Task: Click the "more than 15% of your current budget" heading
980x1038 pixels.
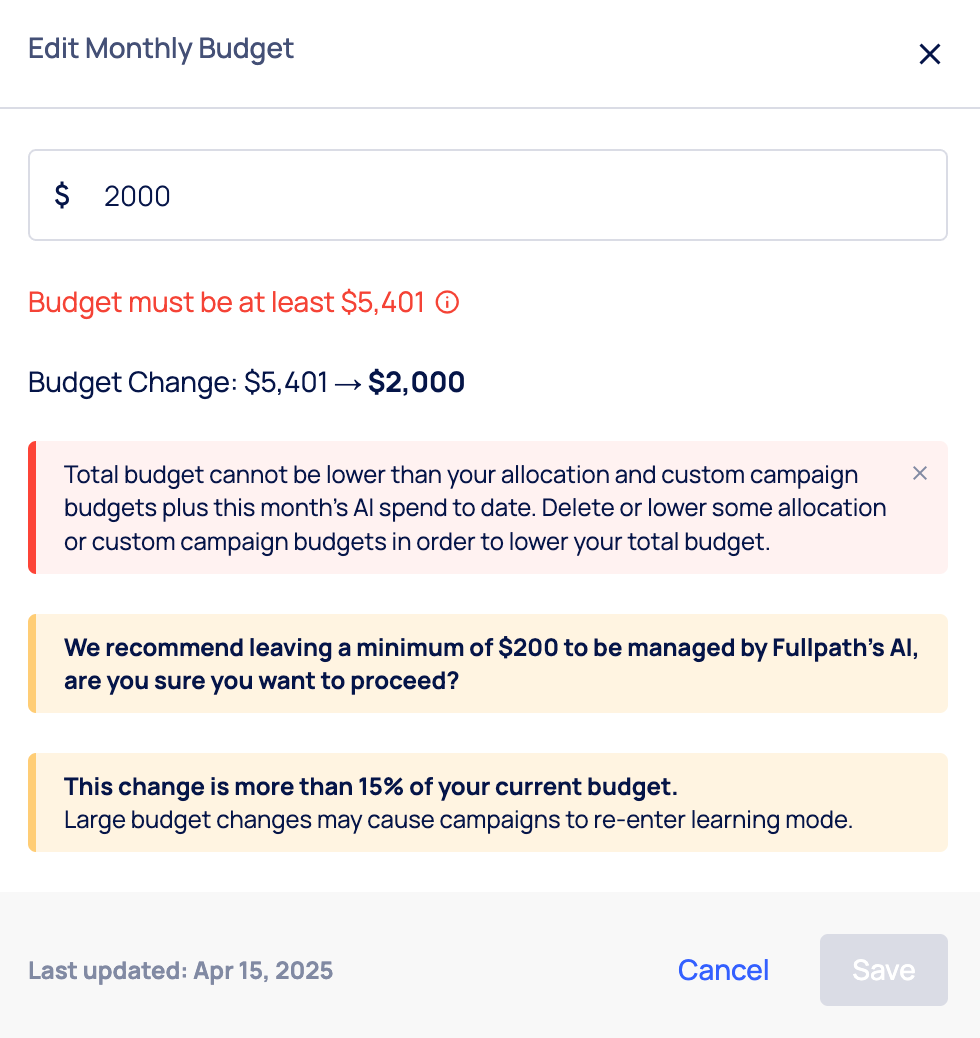Action: [x=370, y=786]
